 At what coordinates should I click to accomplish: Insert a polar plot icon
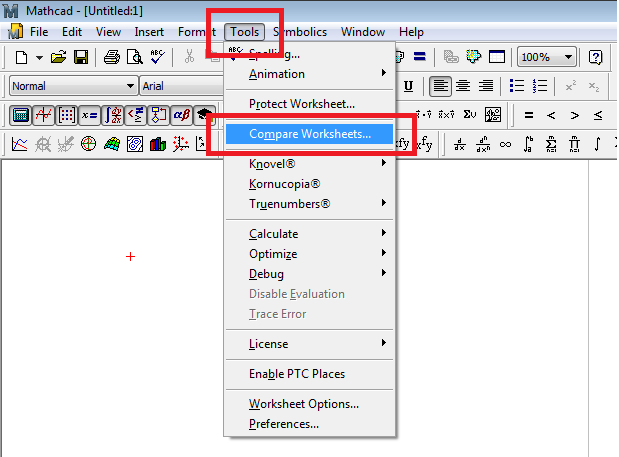click(x=88, y=144)
